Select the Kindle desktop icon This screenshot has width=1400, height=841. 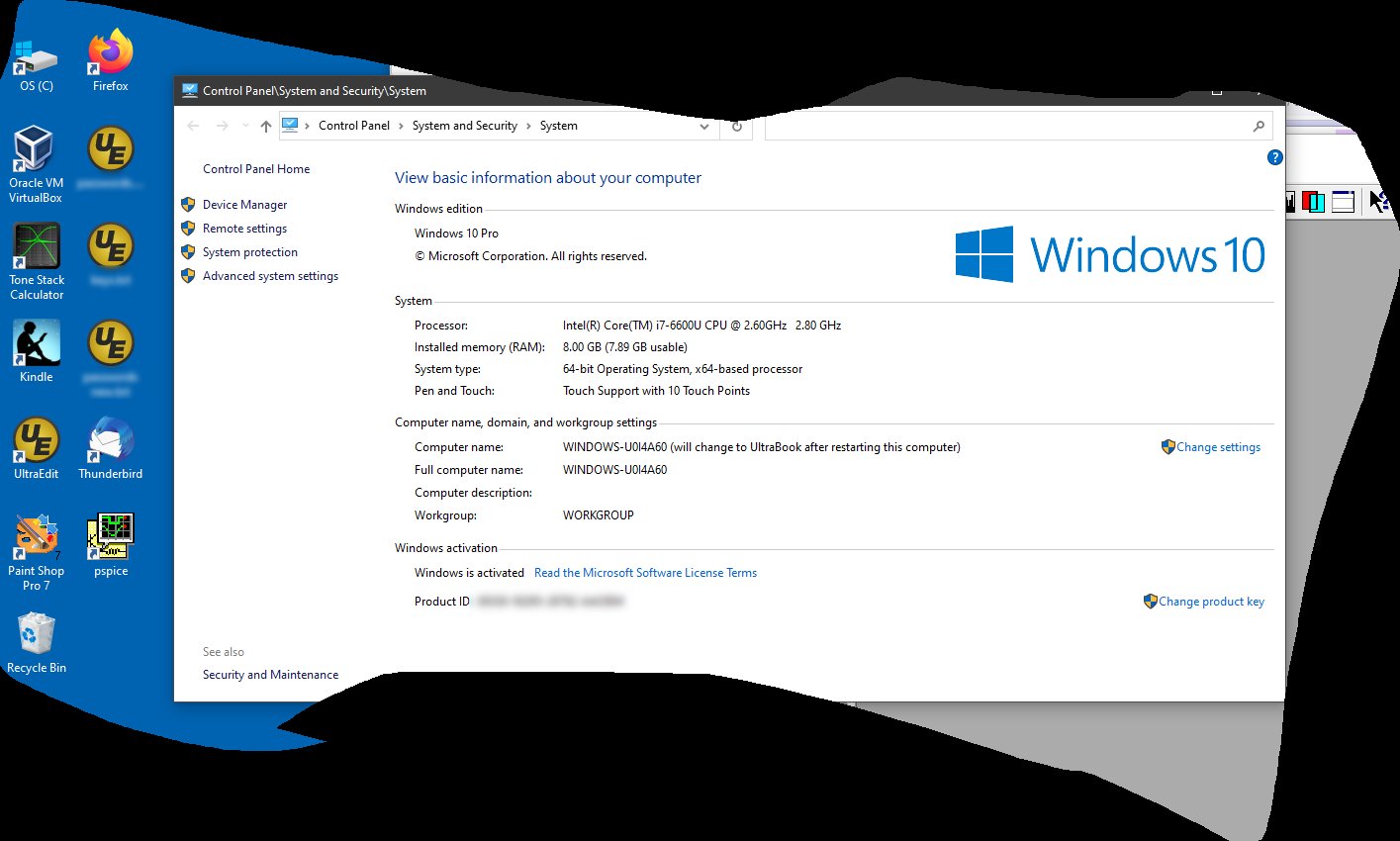point(37,350)
